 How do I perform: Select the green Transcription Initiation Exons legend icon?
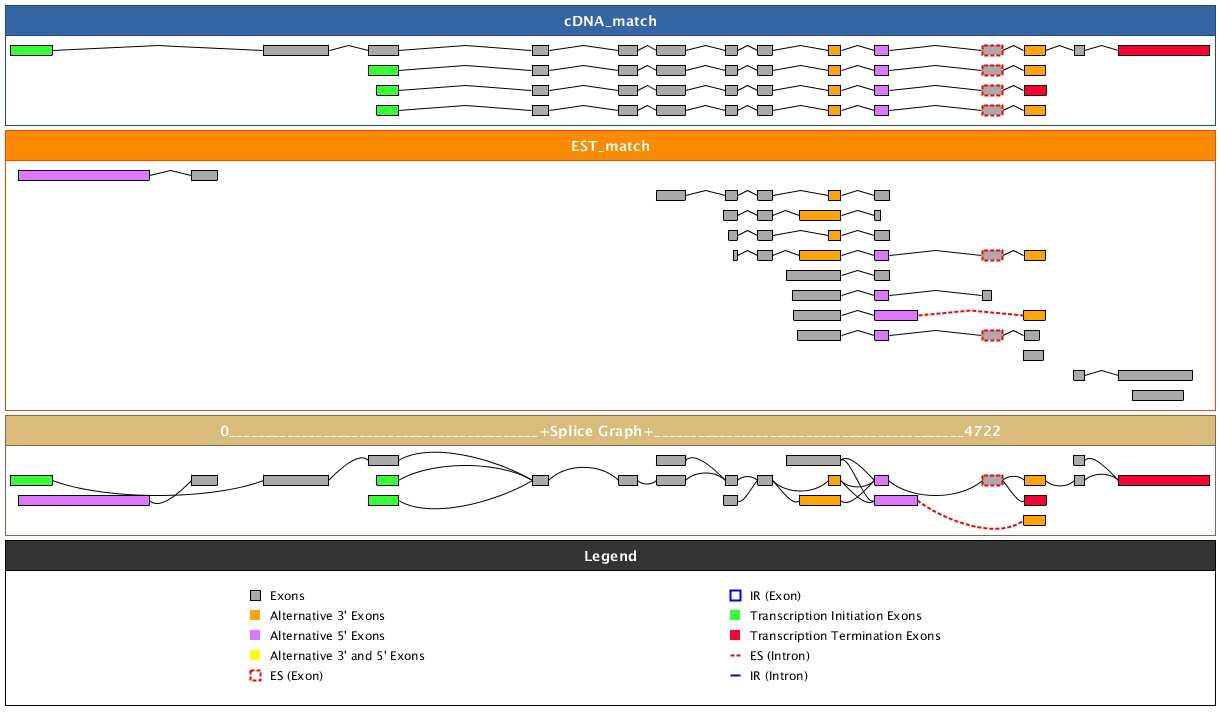pyautogui.click(x=735, y=616)
